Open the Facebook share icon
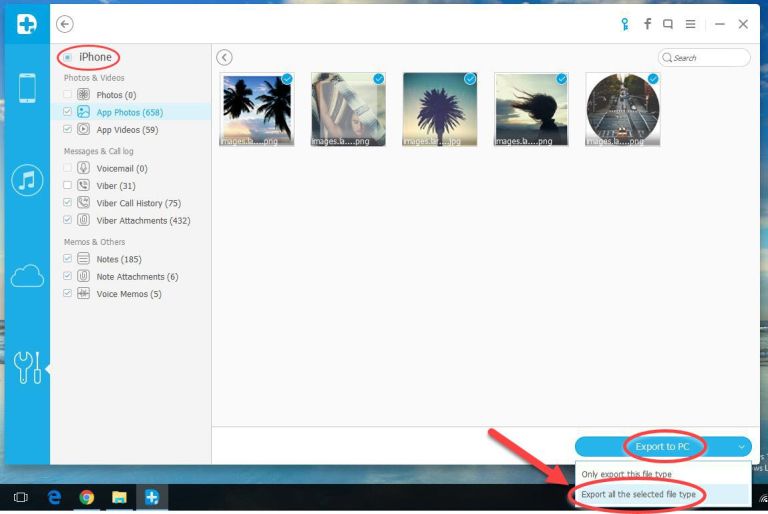Viewport: 768px width, 514px height. [x=648, y=24]
